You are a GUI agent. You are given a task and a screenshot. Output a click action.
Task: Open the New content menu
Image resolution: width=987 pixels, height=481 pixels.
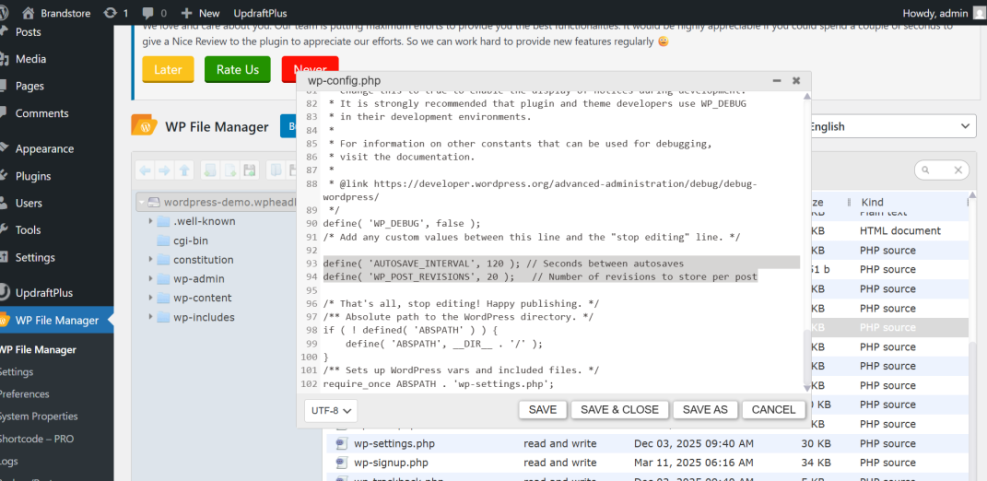(x=200, y=13)
